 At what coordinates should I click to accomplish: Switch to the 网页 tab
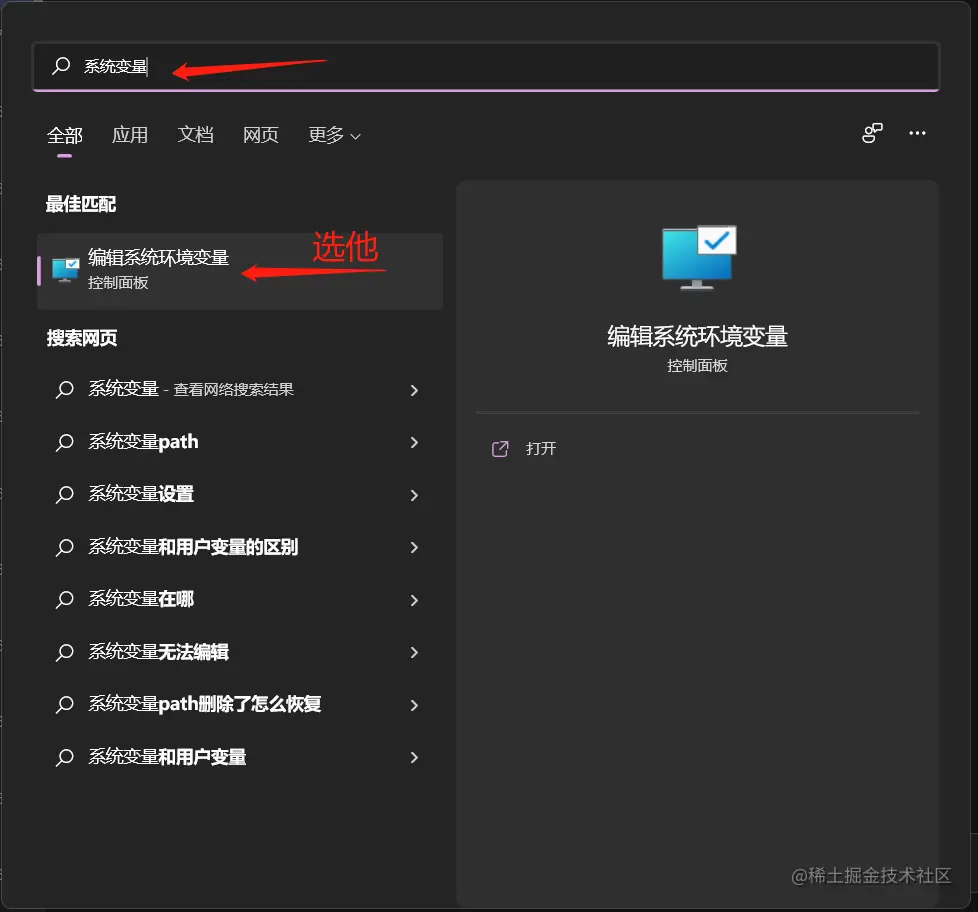click(261, 135)
